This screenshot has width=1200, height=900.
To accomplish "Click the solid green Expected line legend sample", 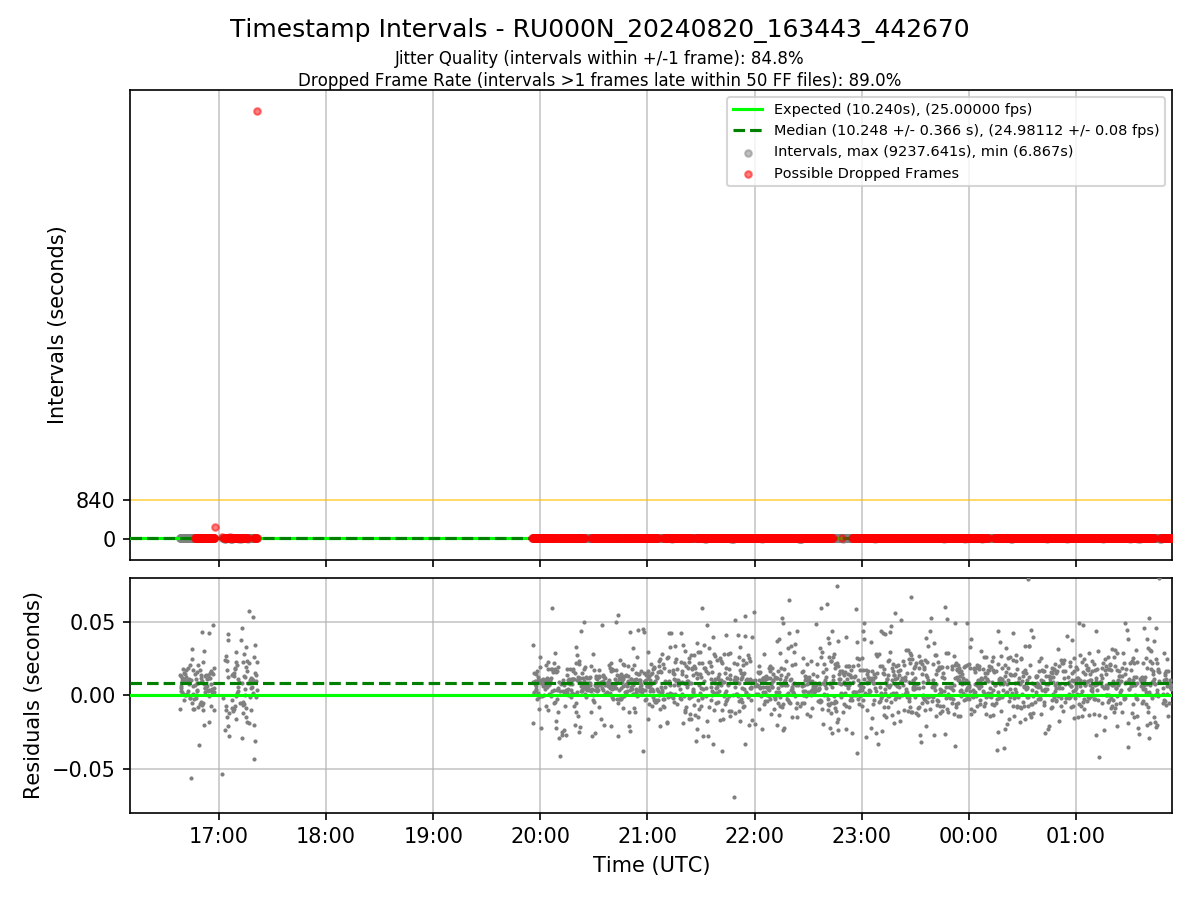I will [749, 109].
